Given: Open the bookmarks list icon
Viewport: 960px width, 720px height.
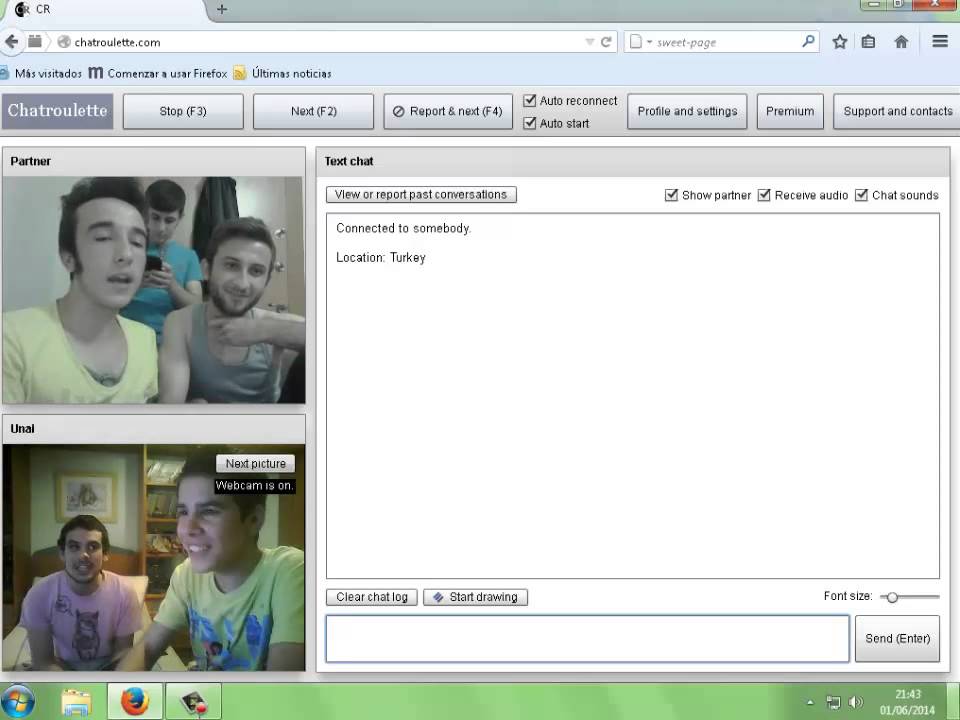Looking at the screenshot, I should [x=868, y=42].
